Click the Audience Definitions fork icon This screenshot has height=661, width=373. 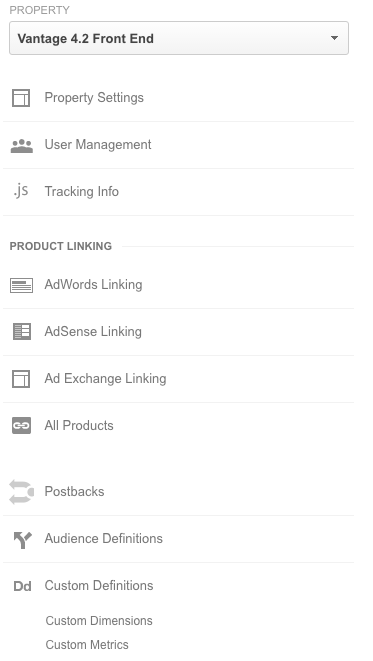(22, 540)
